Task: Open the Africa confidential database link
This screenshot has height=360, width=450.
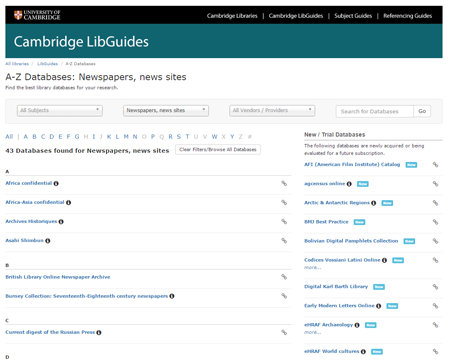Action: point(29,183)
